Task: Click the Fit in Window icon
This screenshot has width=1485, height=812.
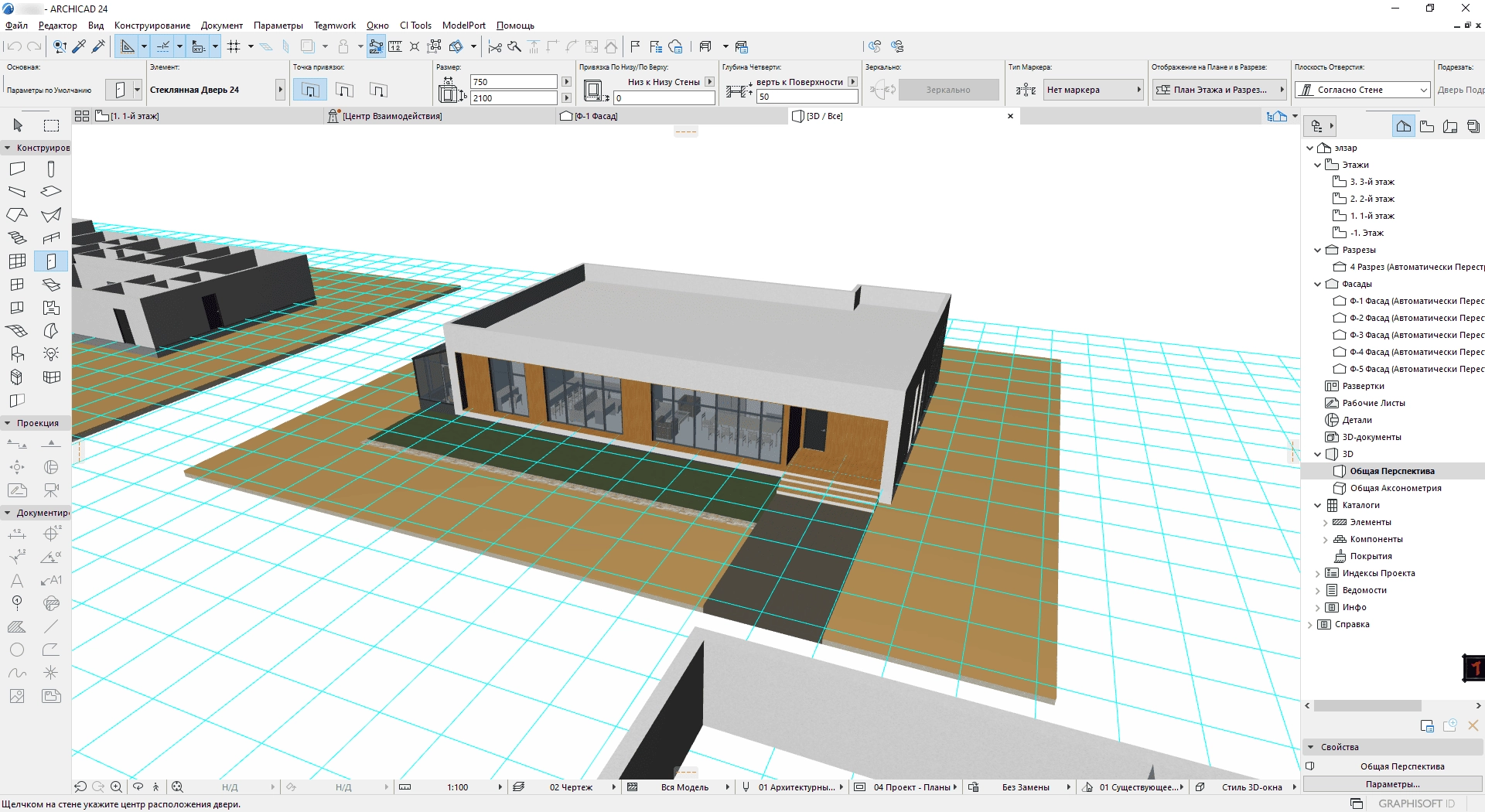Action: (177, 786)
